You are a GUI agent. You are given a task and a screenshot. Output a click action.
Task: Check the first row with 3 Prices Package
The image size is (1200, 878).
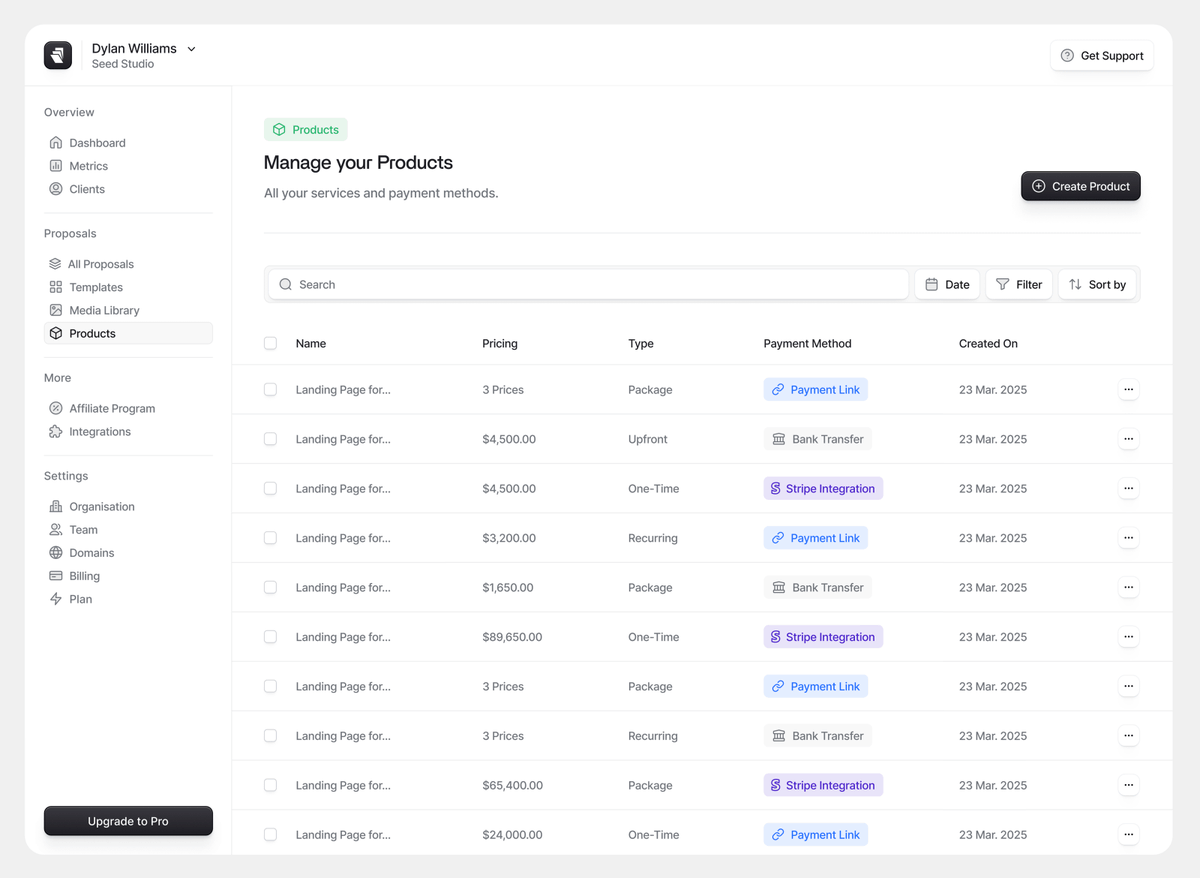[270, 389]
